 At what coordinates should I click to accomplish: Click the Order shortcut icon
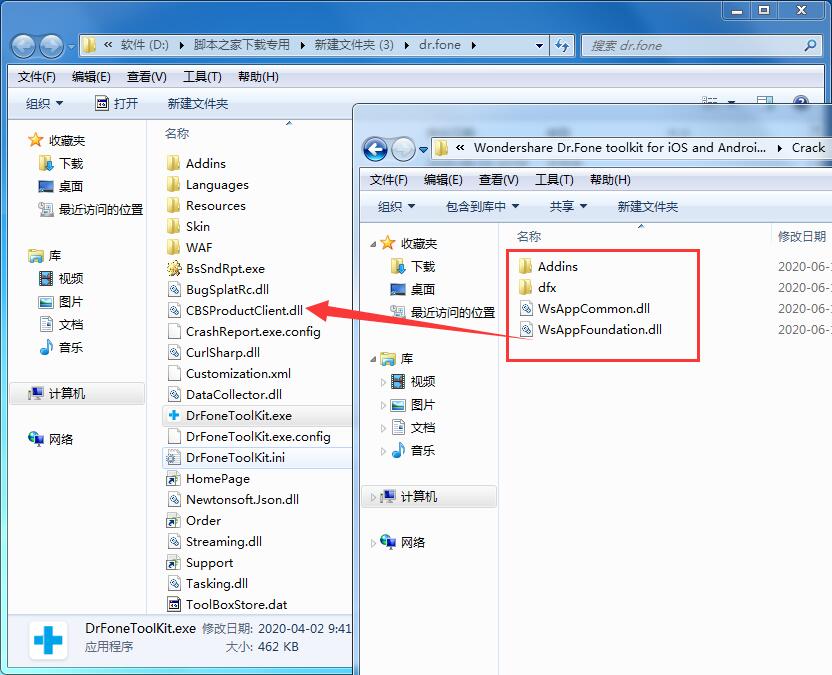174,521
